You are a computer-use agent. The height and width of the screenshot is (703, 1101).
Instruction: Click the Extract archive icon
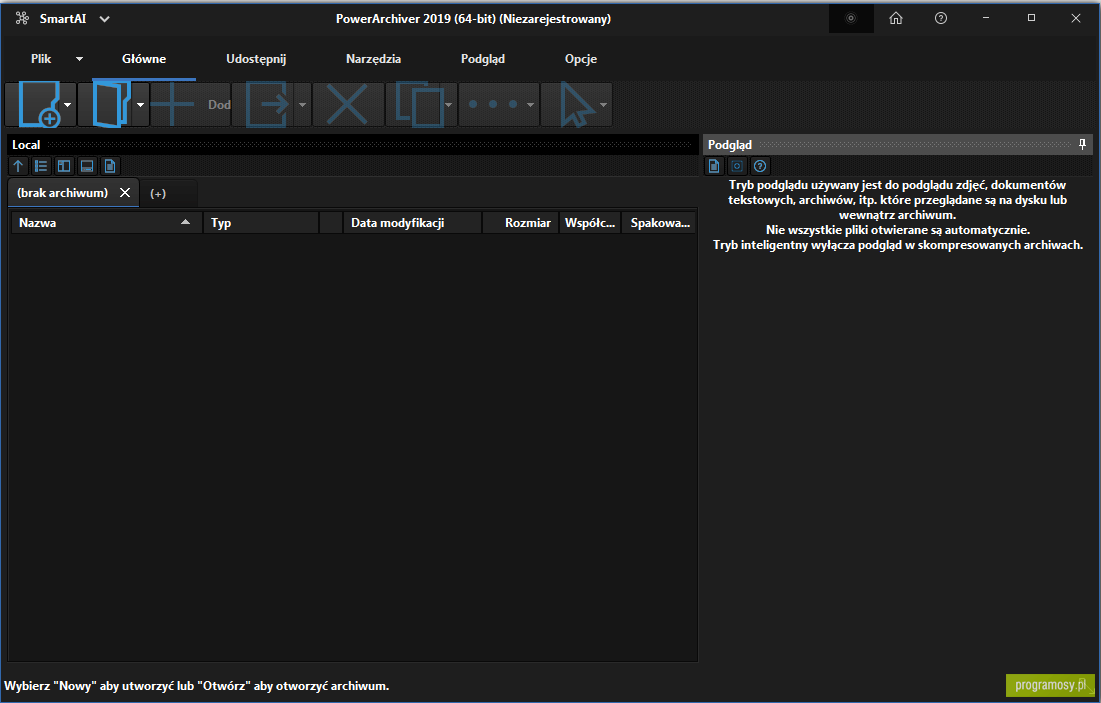[x=267, y=105]
